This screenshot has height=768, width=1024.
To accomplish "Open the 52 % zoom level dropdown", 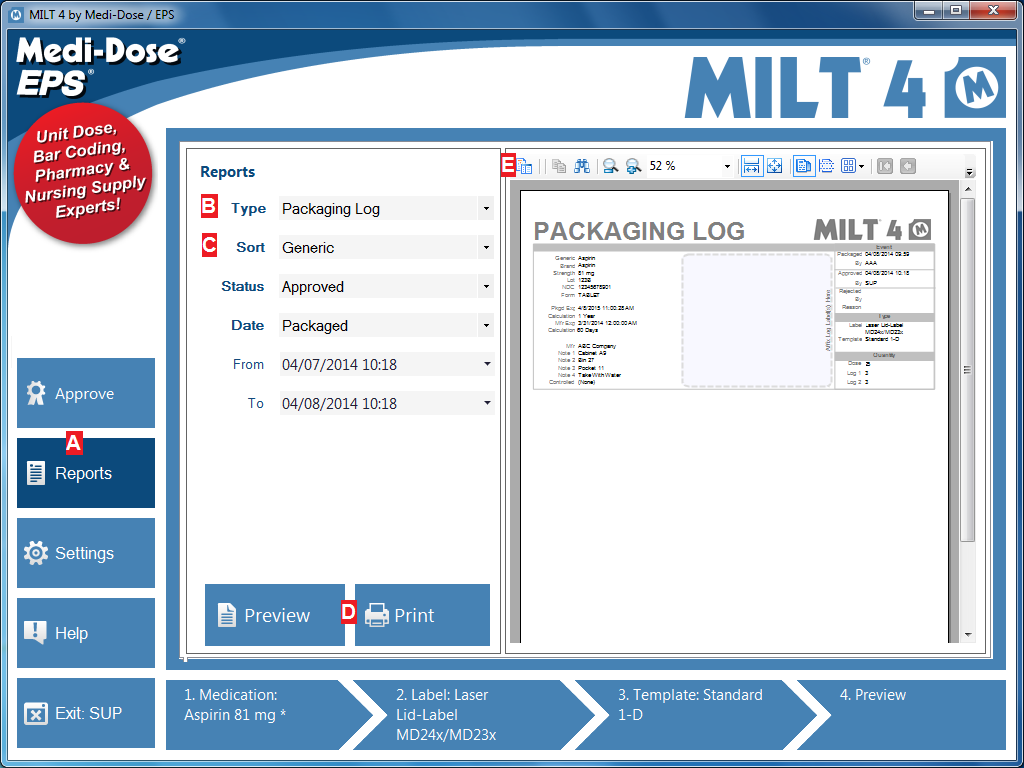I will (x=727, y=167).
